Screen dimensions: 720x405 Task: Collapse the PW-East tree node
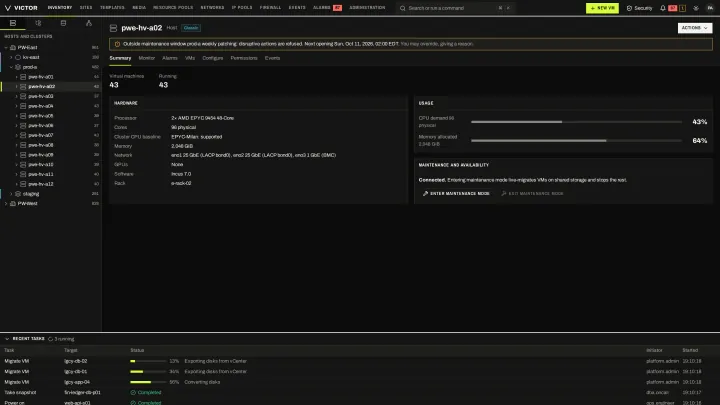coord(6,47)
